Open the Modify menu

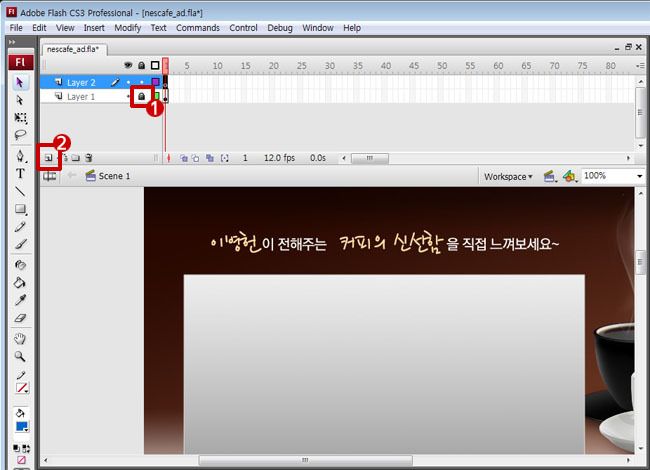pyautogui.click(x=127, y=28)
